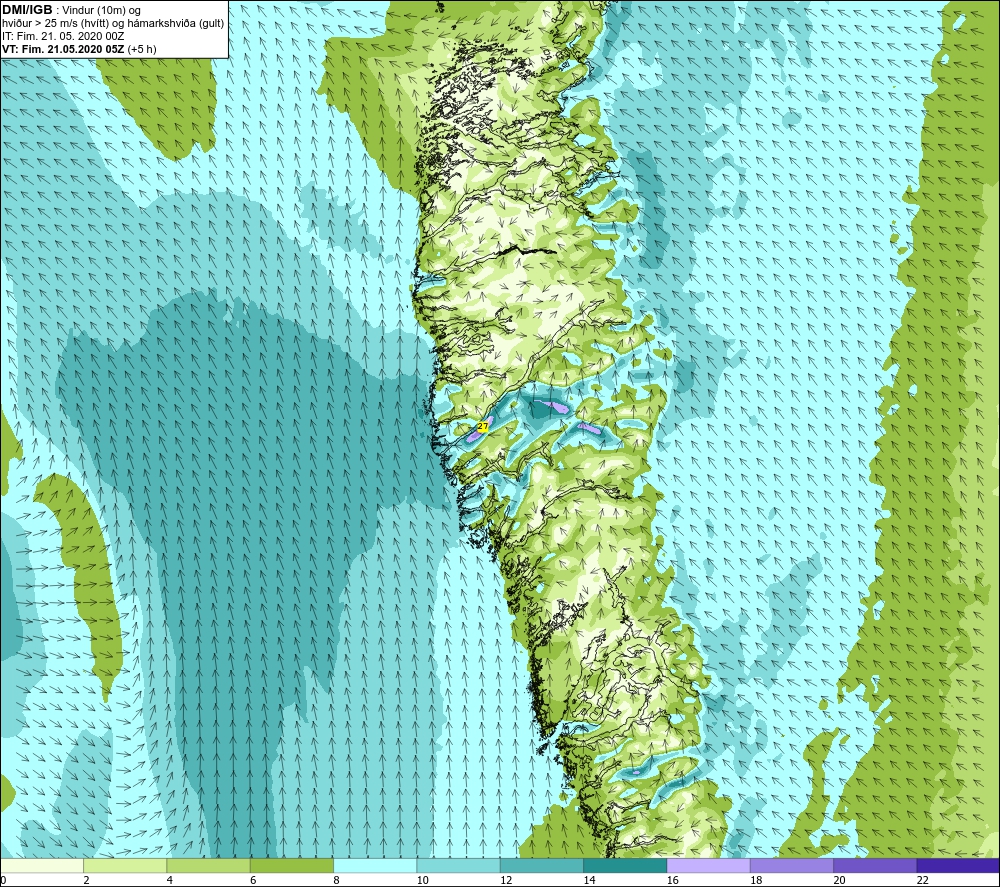Image resolution: width=1000 pixels, height=887 pixels.
Task: Click the scale label '4'
Action: 170,880
